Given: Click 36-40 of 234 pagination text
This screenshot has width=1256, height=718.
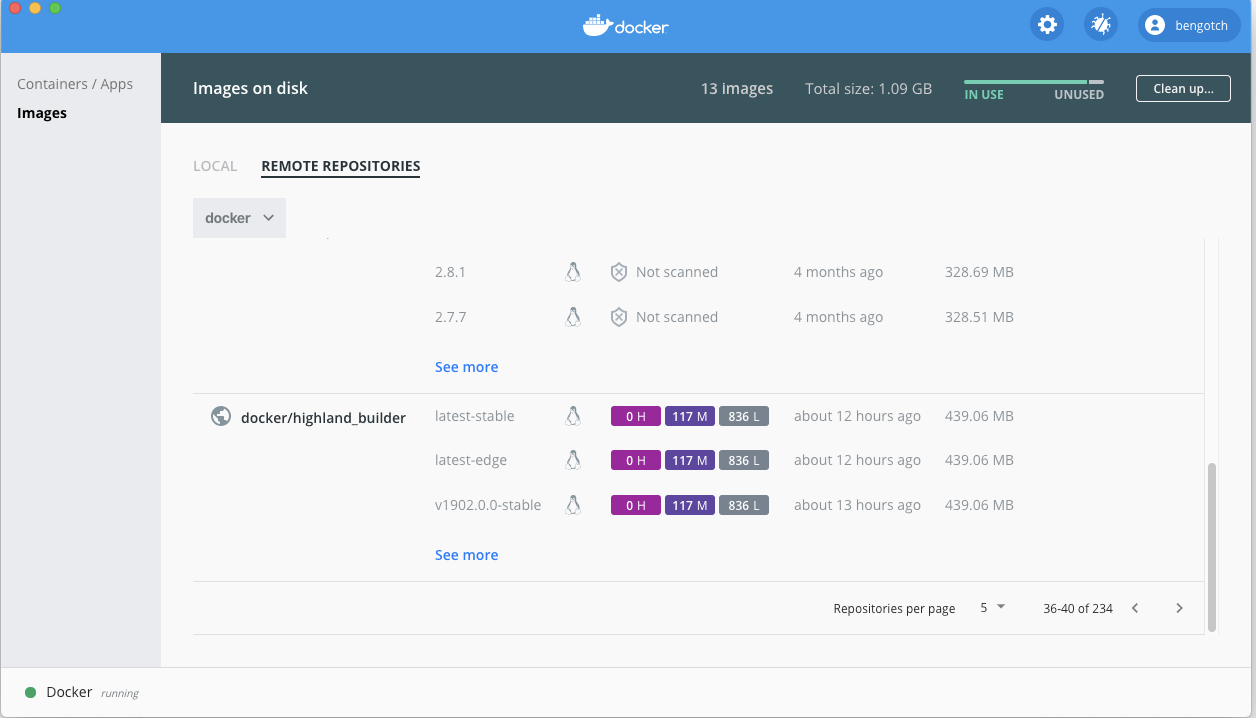Looking at the screenshot, I should (x=1078, y=608).
